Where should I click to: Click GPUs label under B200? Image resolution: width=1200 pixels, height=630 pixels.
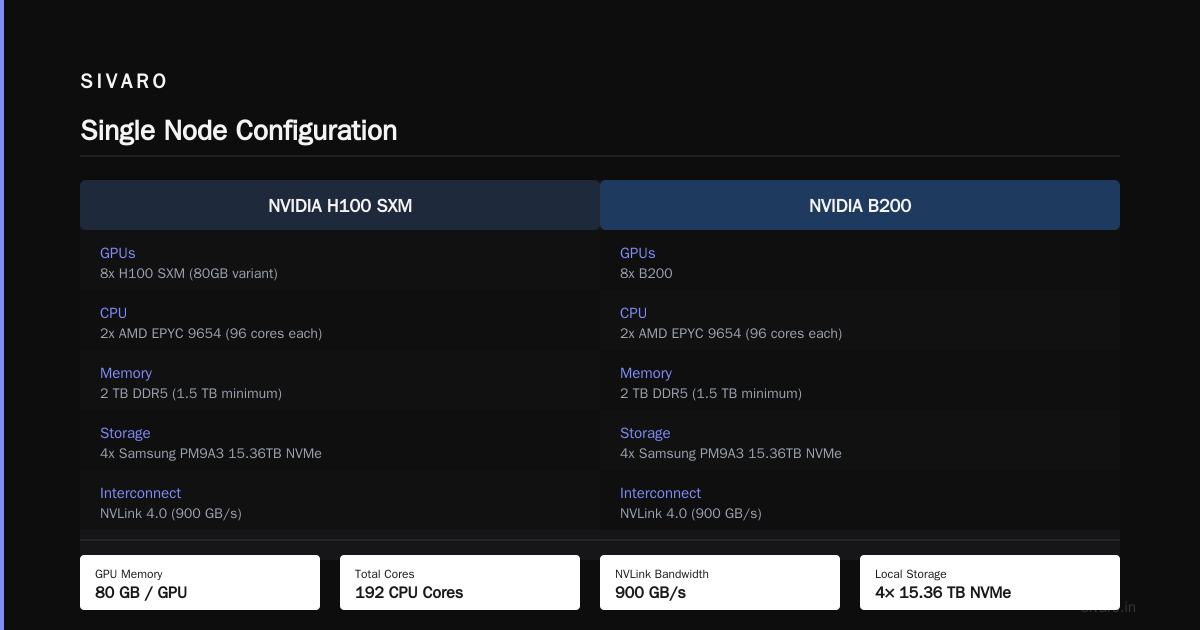click(x=638, y=253)
